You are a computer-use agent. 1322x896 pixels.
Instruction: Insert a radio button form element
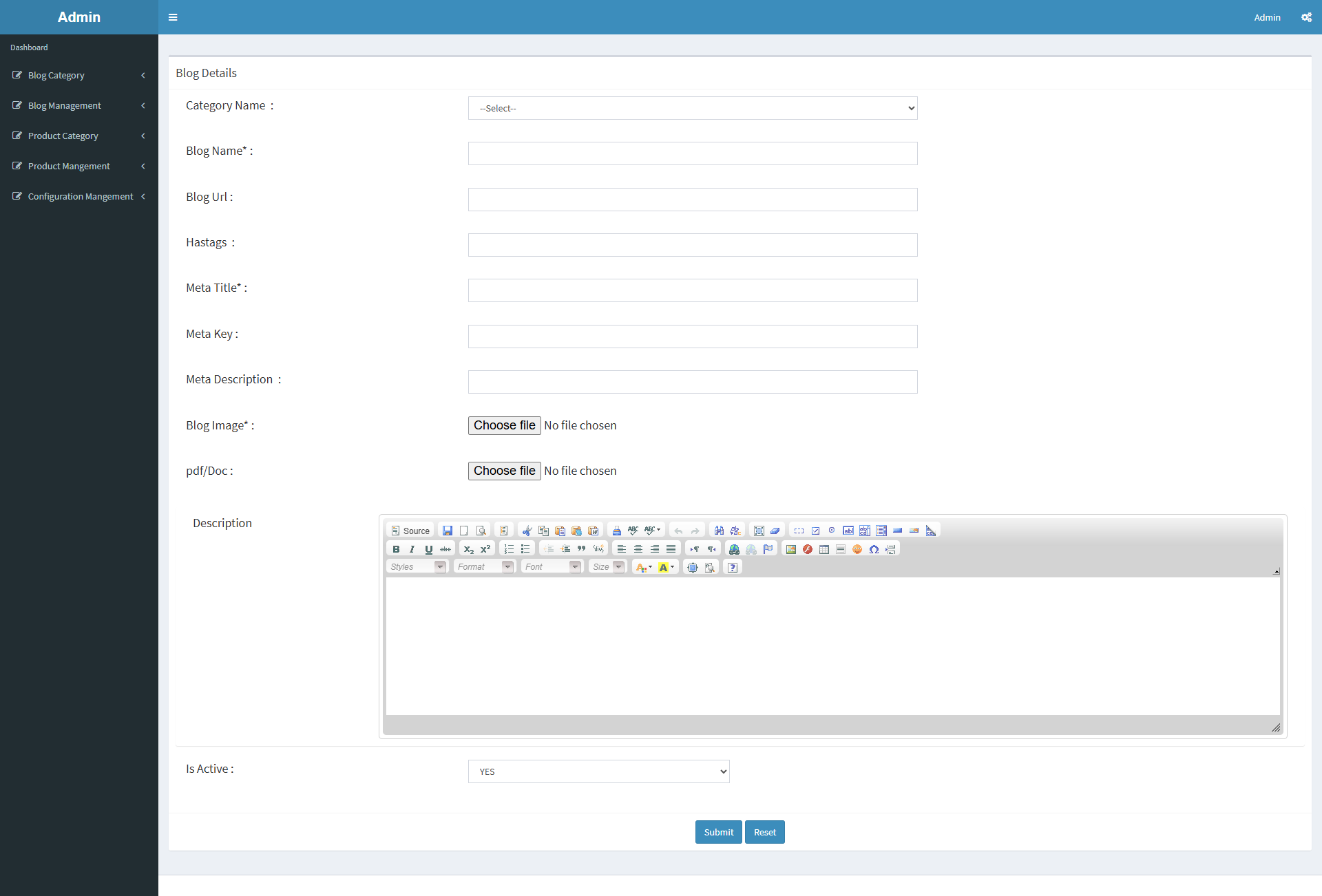pyautogui.click(x=832, y=531)
